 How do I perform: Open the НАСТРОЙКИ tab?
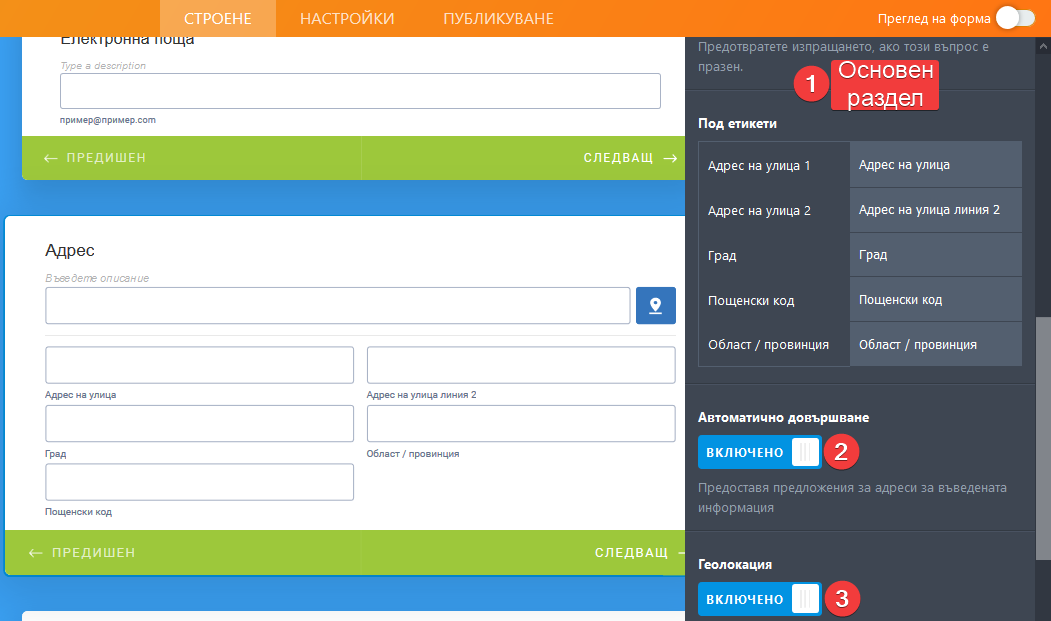347,18
